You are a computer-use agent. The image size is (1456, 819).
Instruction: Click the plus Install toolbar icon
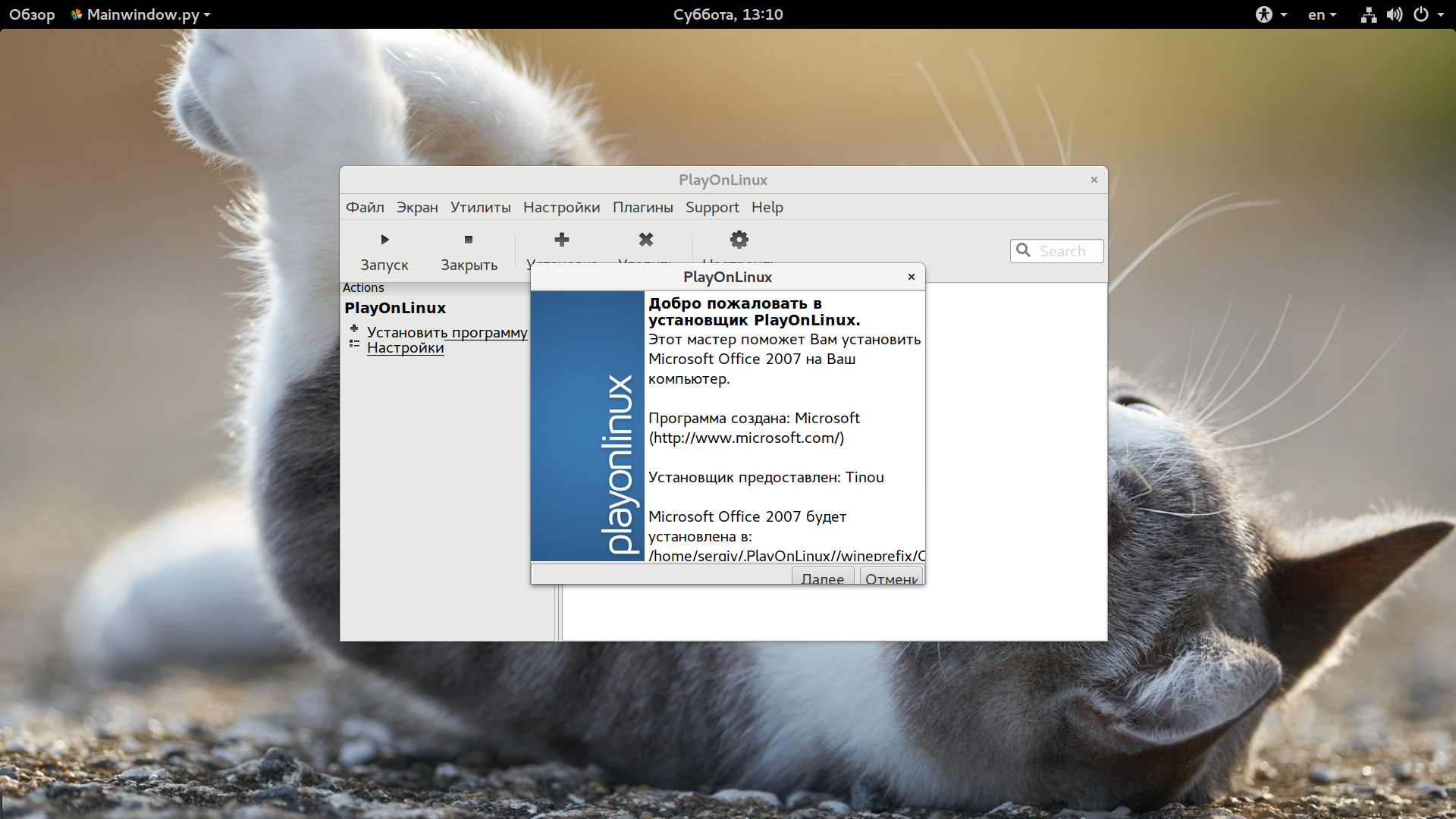point(561,240)
